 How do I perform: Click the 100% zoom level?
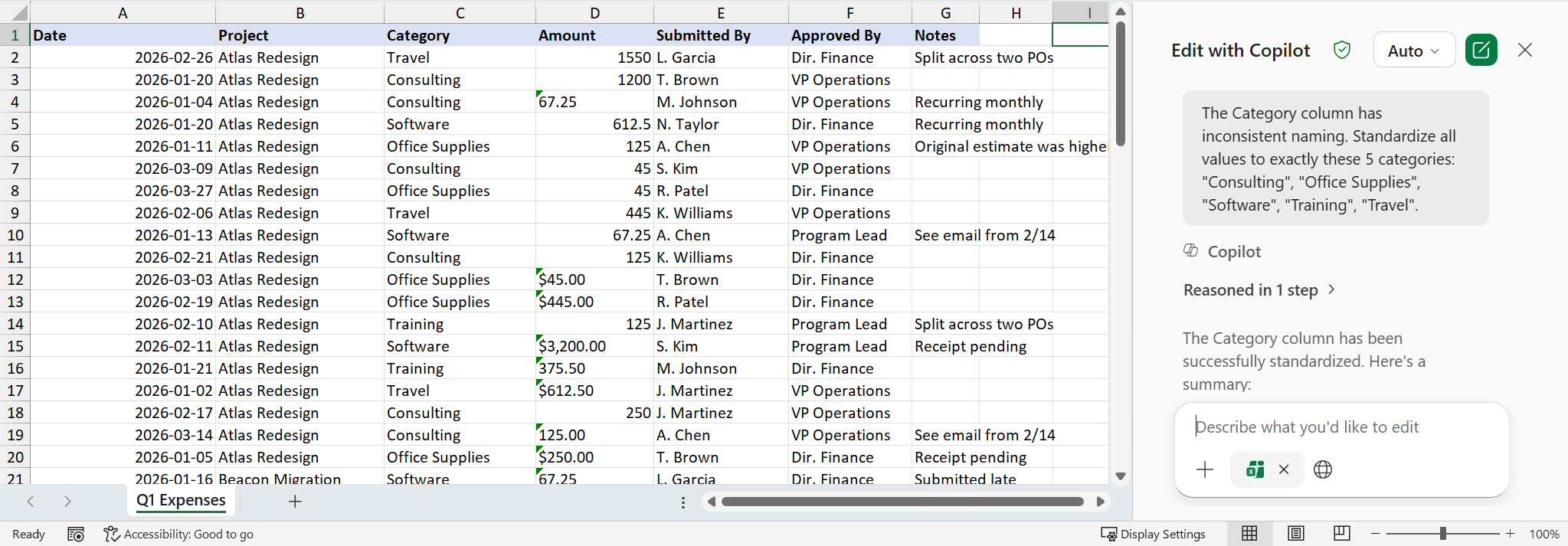[1544, 535]
